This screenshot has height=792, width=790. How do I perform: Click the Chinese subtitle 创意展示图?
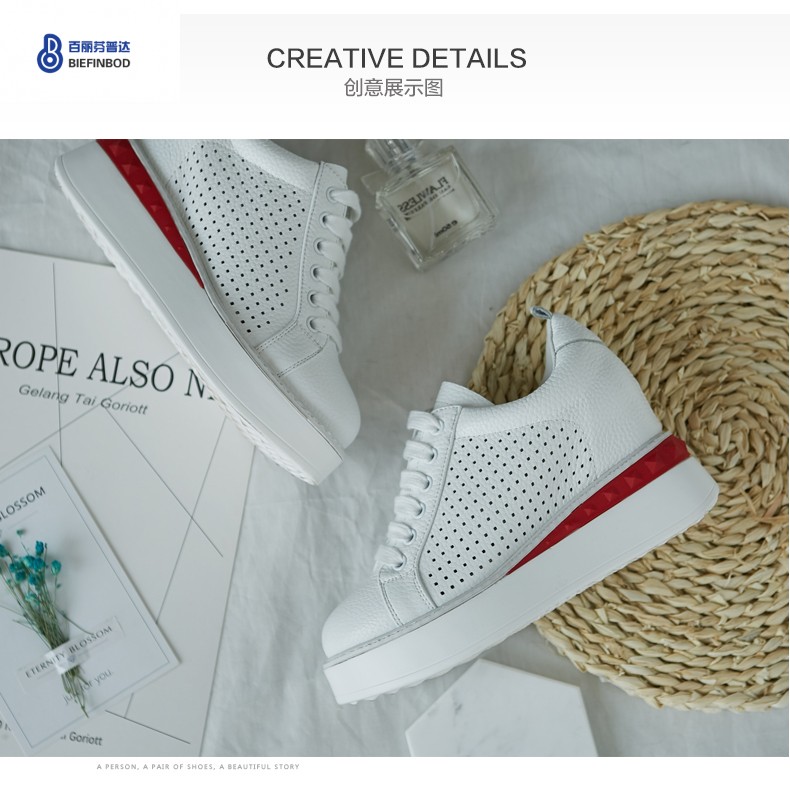point(393,87)
